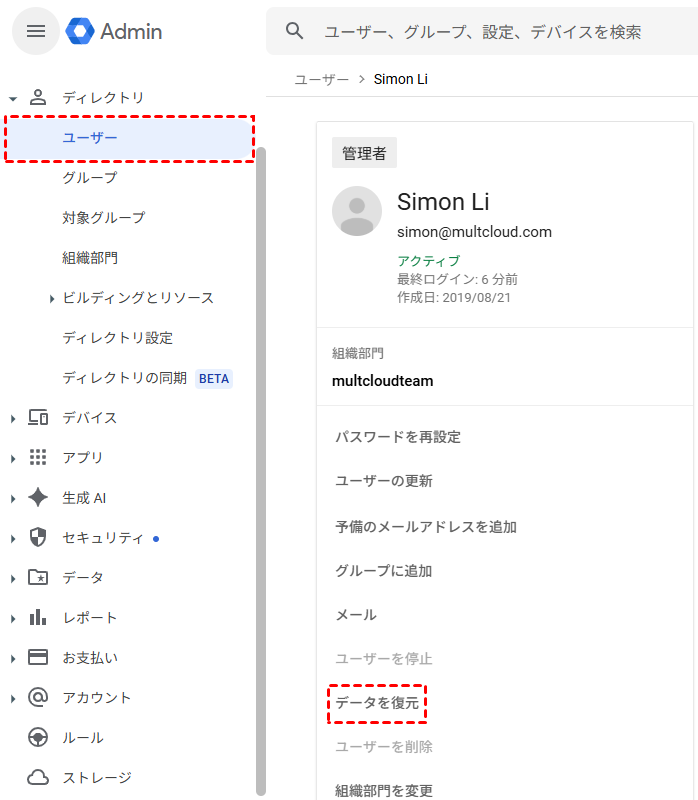Click ユーザー breadcrumb link
This screenshot has height=800, width=698.
click(321, 79)
